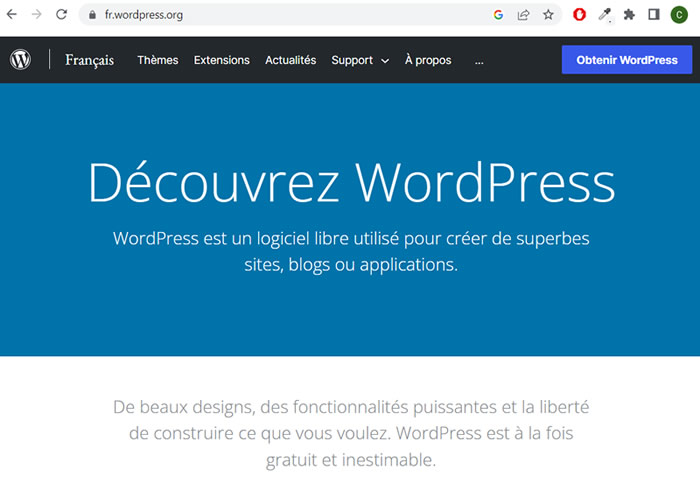Open Actualités in navigation
This screenshot has width=700, height=490.
tap(290, 60)
